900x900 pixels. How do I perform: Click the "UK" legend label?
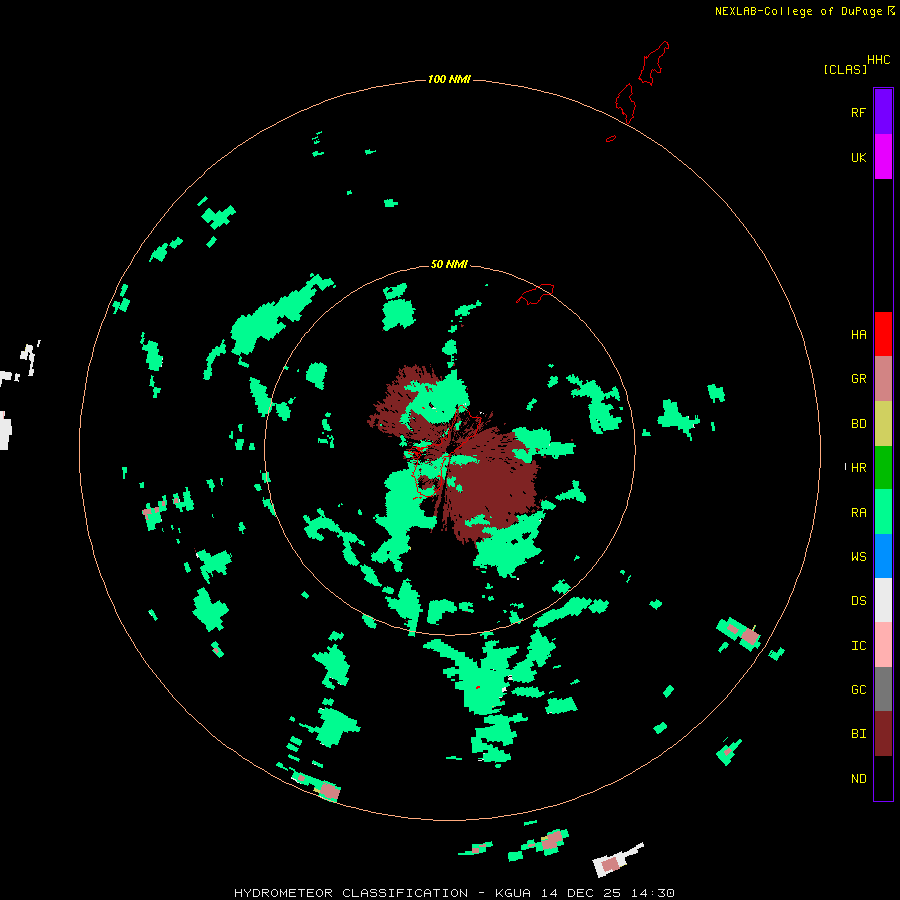click(x=859, y=157)
